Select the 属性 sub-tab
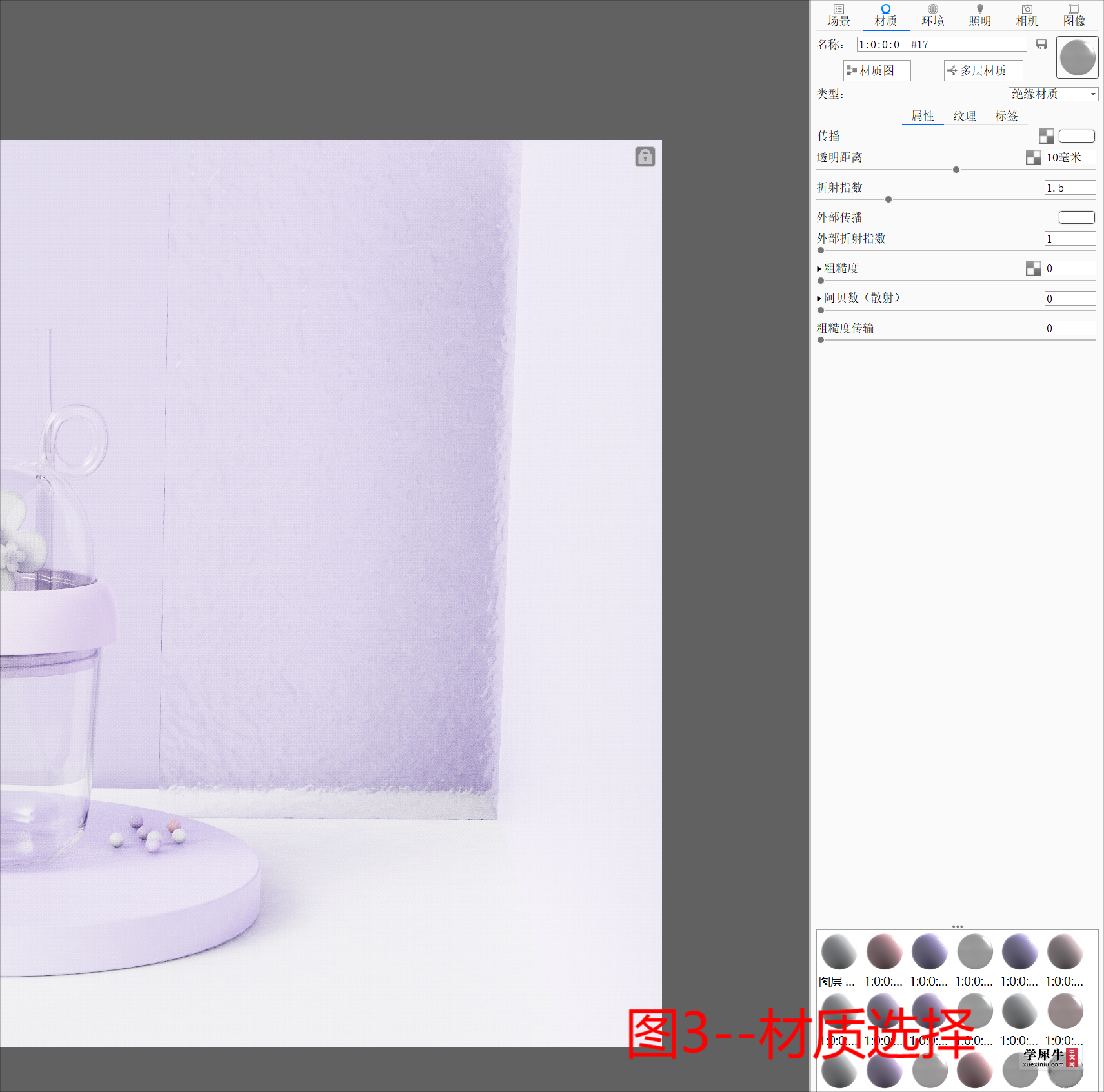 tap(923, 116)
